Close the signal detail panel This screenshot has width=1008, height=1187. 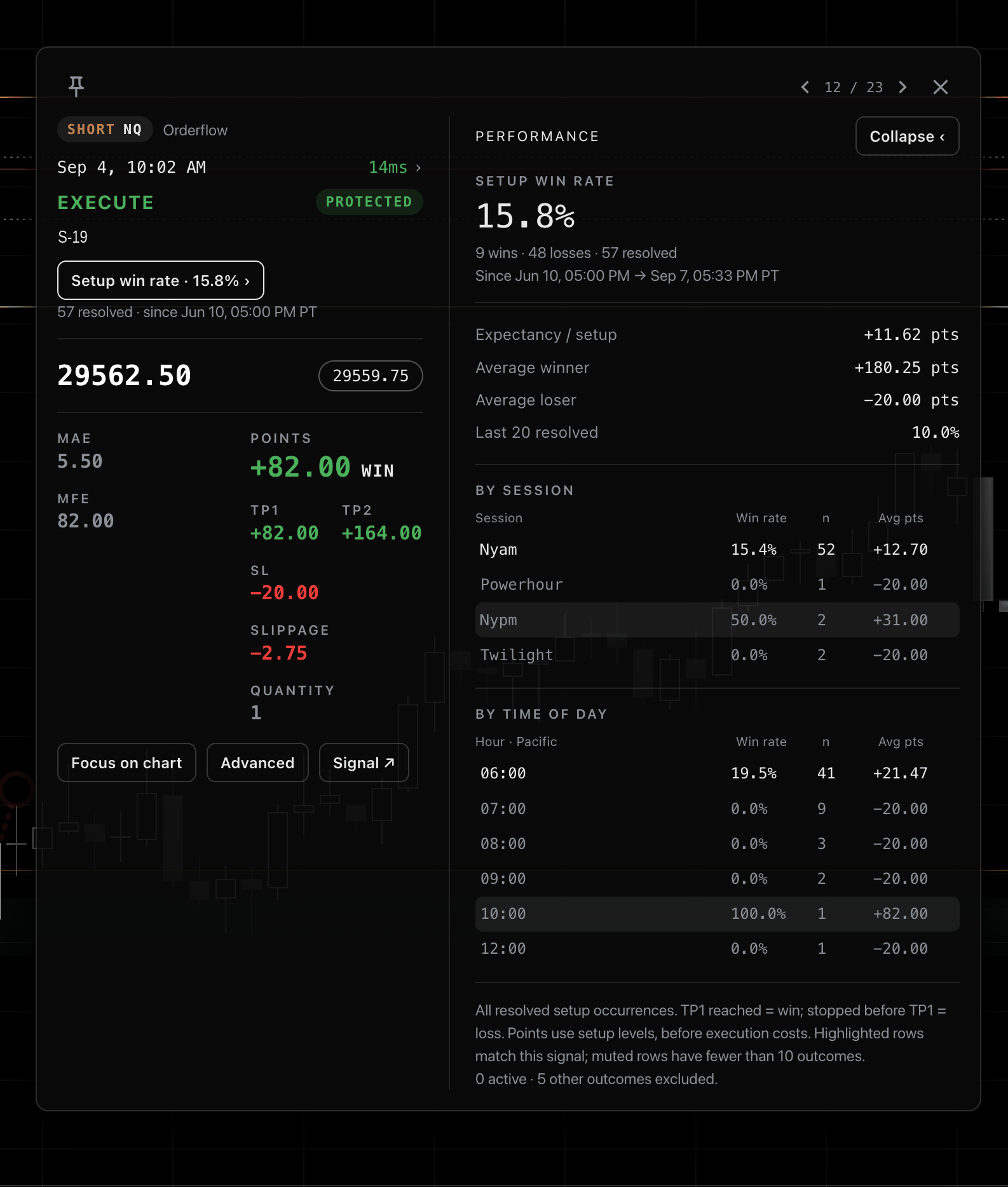(941, 87)
